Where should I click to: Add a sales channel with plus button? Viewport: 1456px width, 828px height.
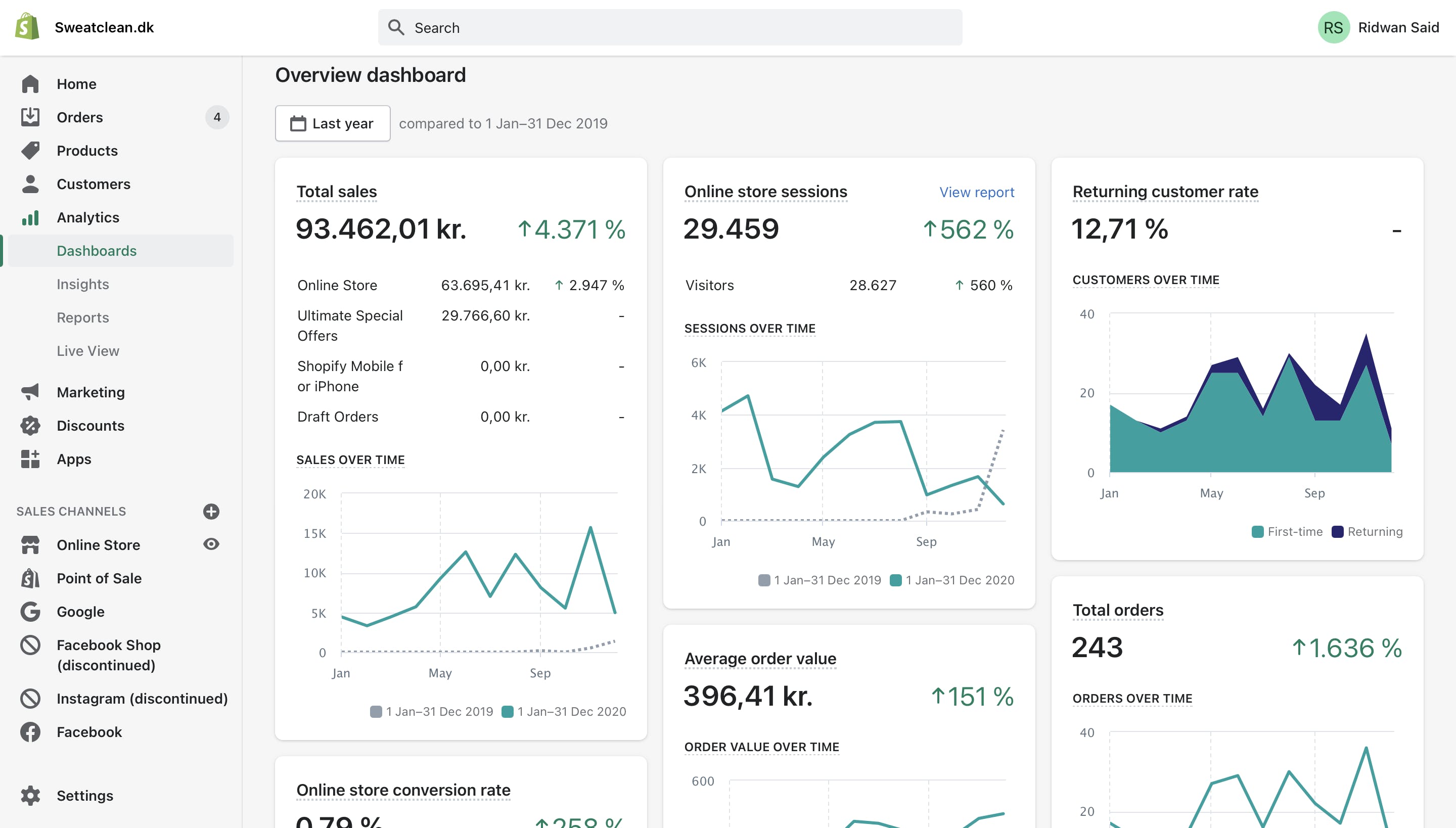coord(211,511)
